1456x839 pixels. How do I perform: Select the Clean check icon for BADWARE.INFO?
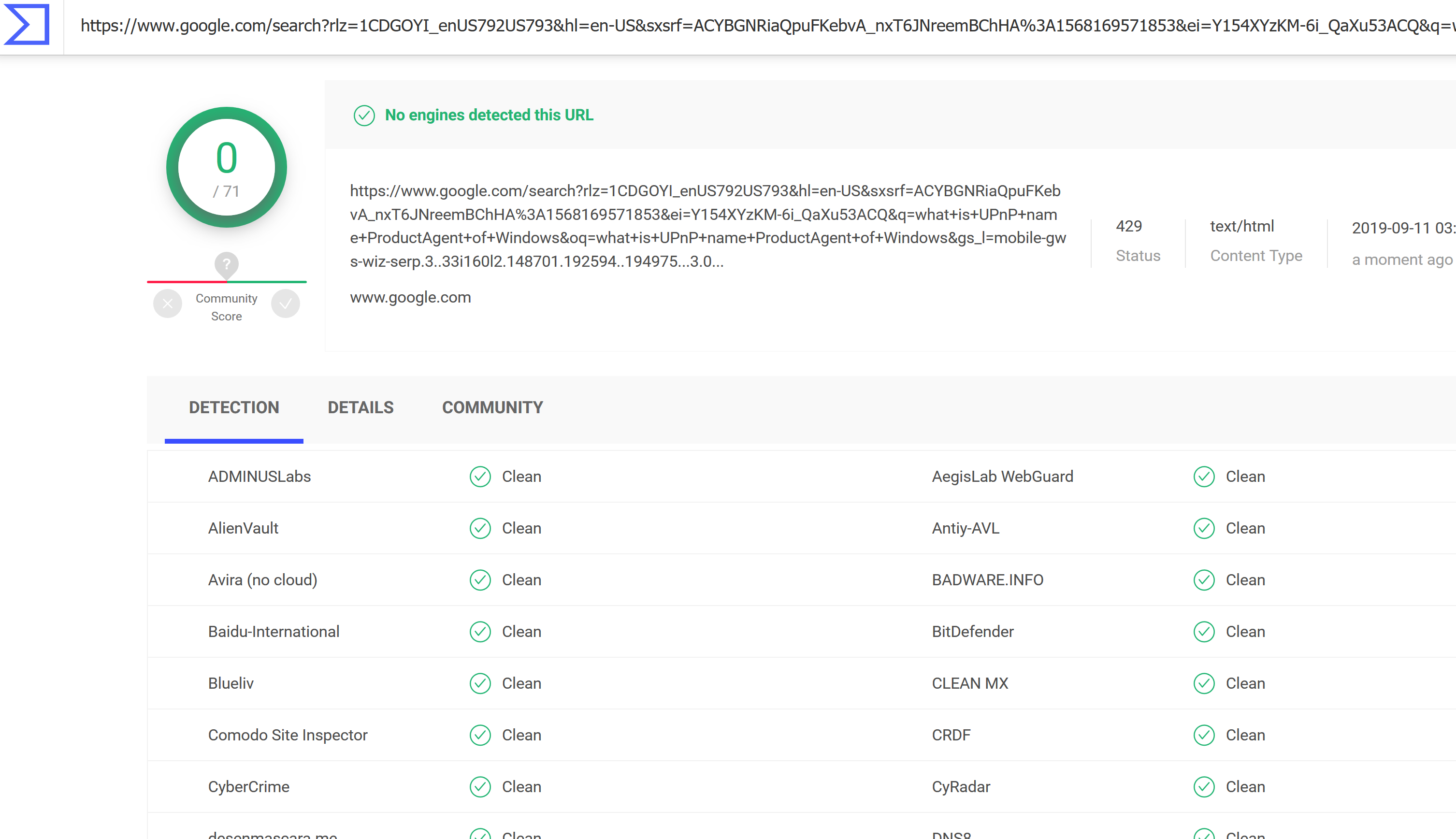click(1204, 579)
